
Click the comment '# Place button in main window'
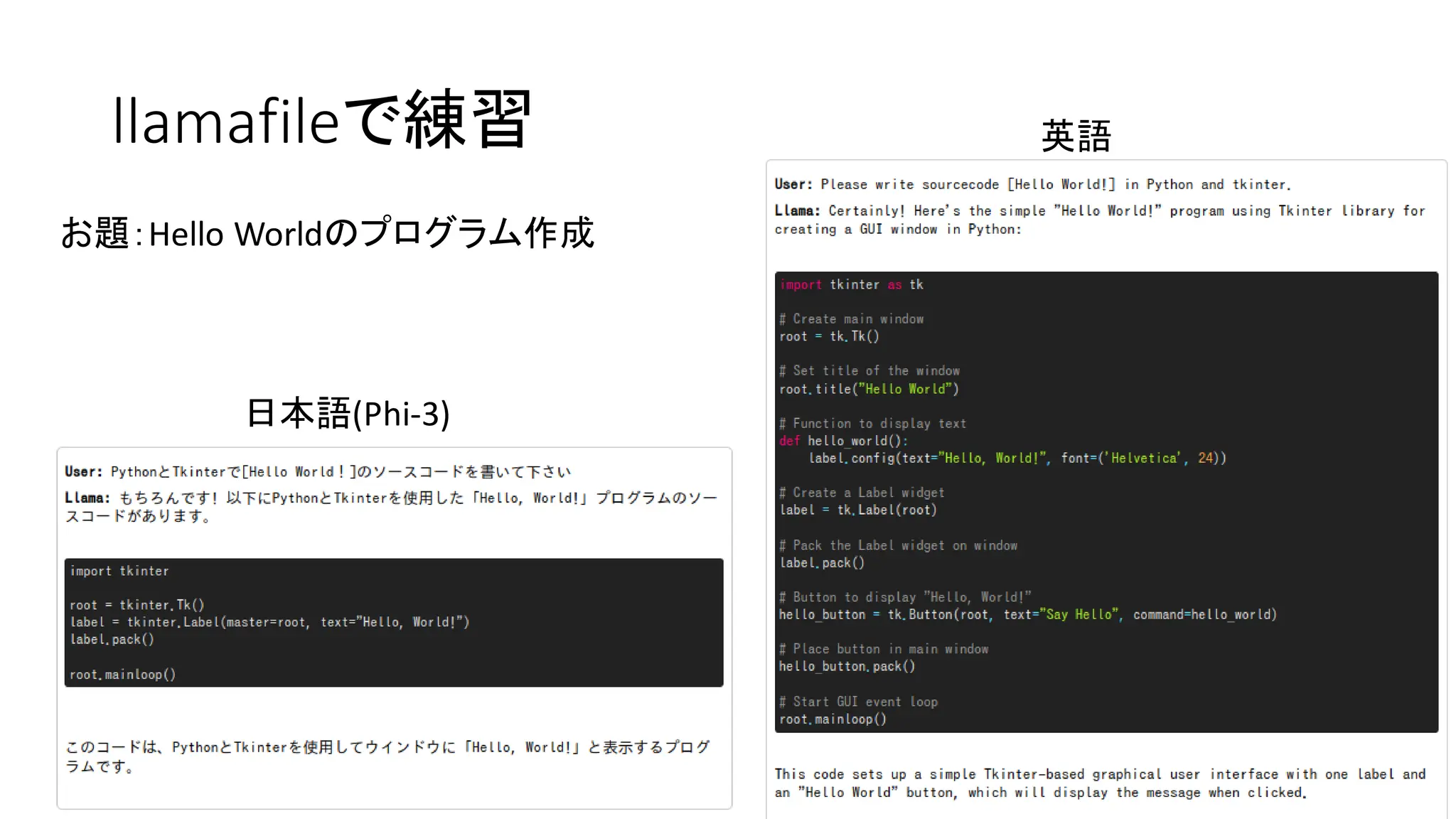click(x=884, y=649)
